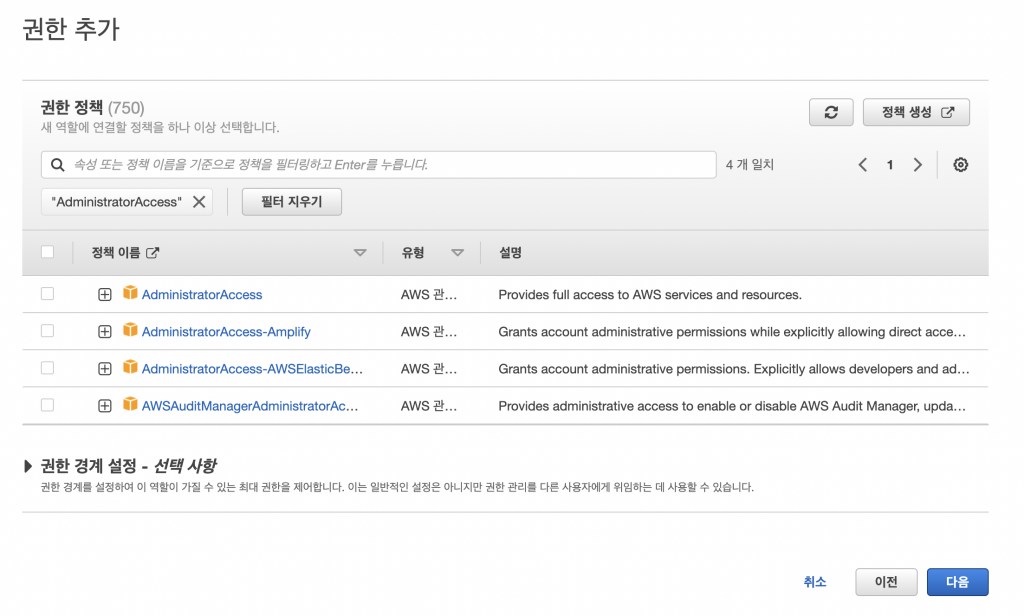Screen dimensions: 1024x616
Task: Expand the AdministratorAccess policy details
Action: click(x=104, y=295)
